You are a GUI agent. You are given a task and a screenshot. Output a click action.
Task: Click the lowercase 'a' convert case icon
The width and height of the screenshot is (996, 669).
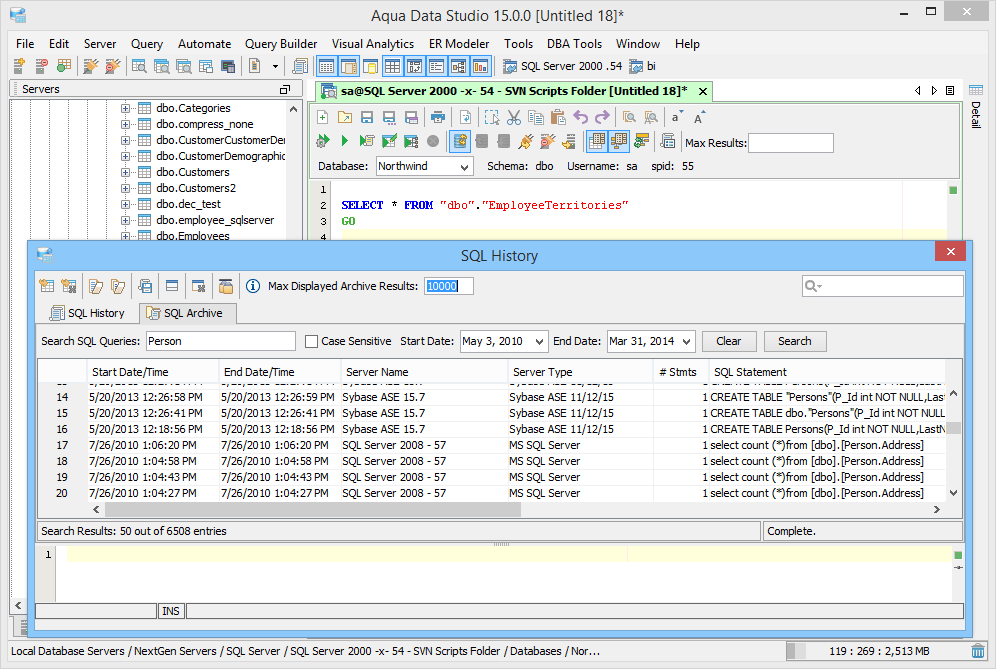point(677,117)
